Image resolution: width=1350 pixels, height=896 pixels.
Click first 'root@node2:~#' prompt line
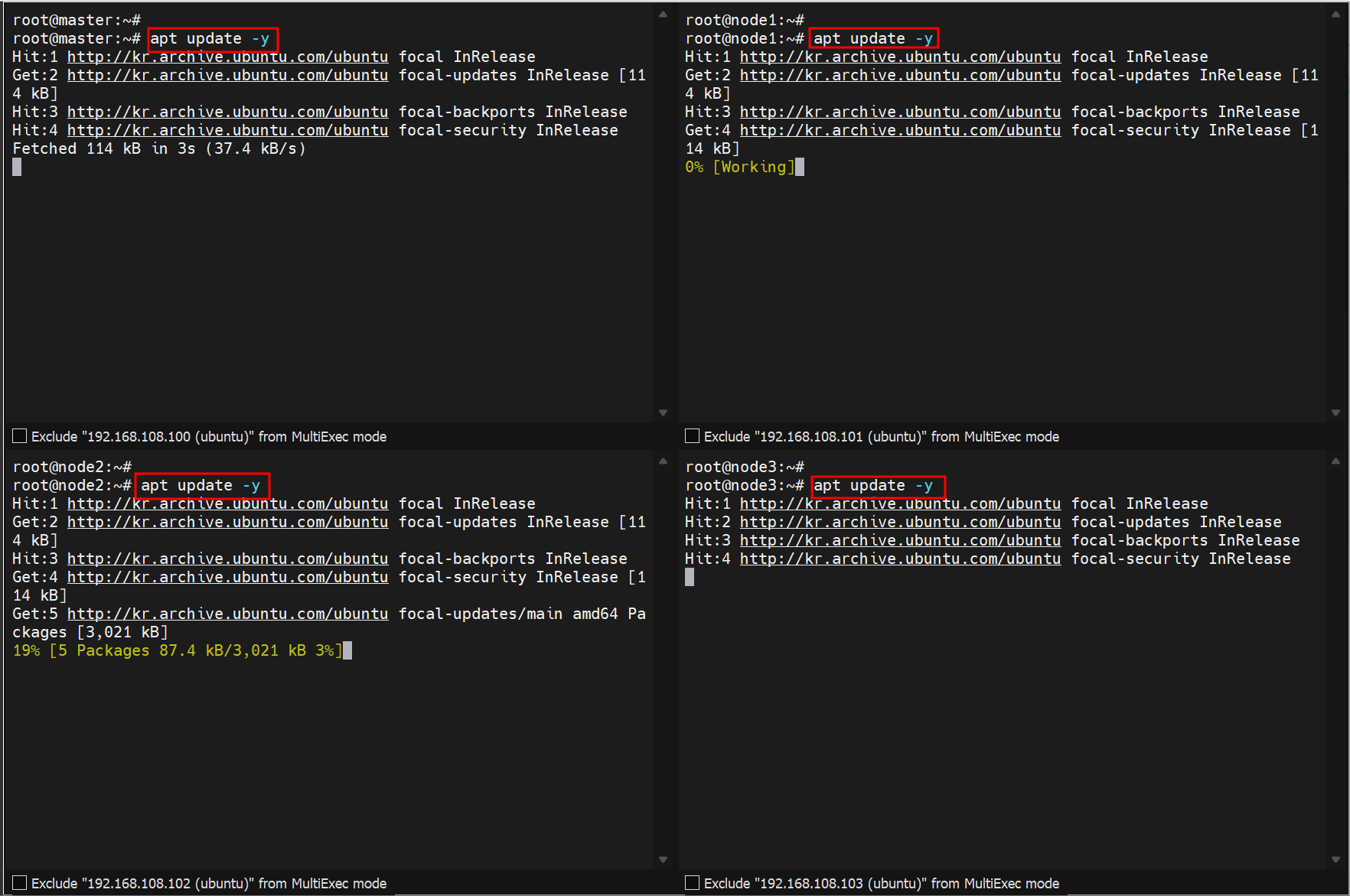click(72, 467)
